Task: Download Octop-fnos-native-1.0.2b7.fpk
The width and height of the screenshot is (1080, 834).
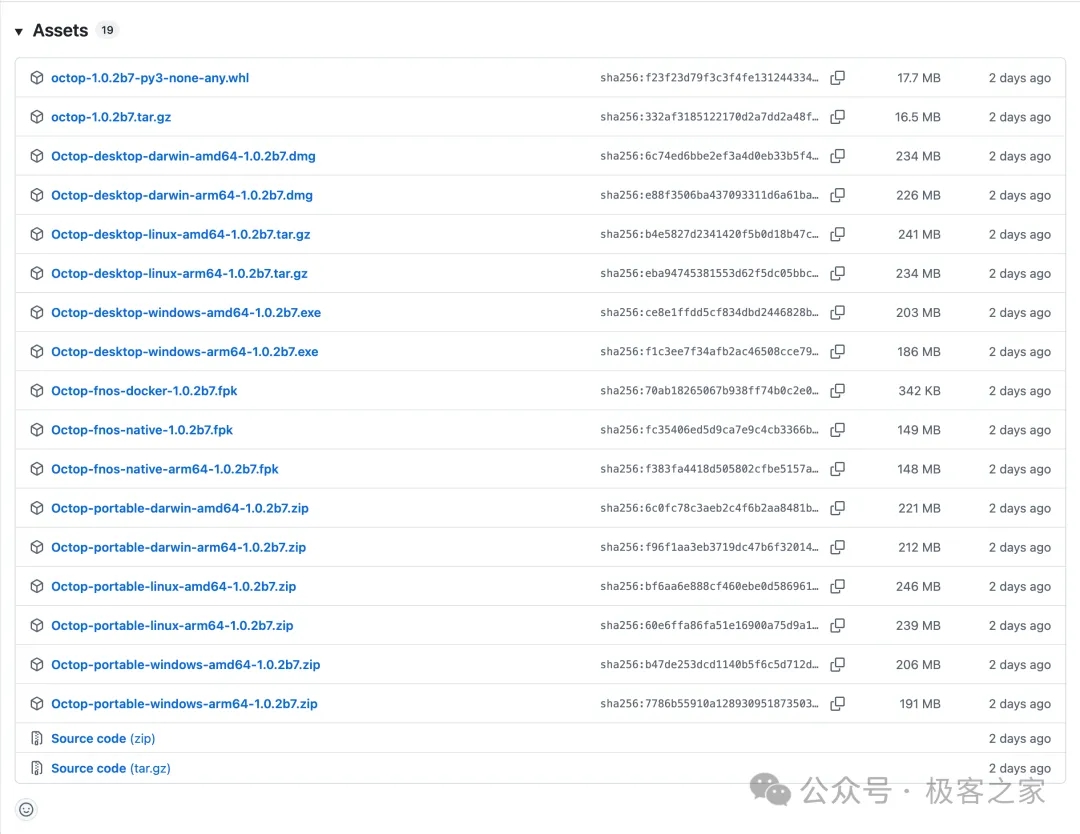Action: pos(142,430)
